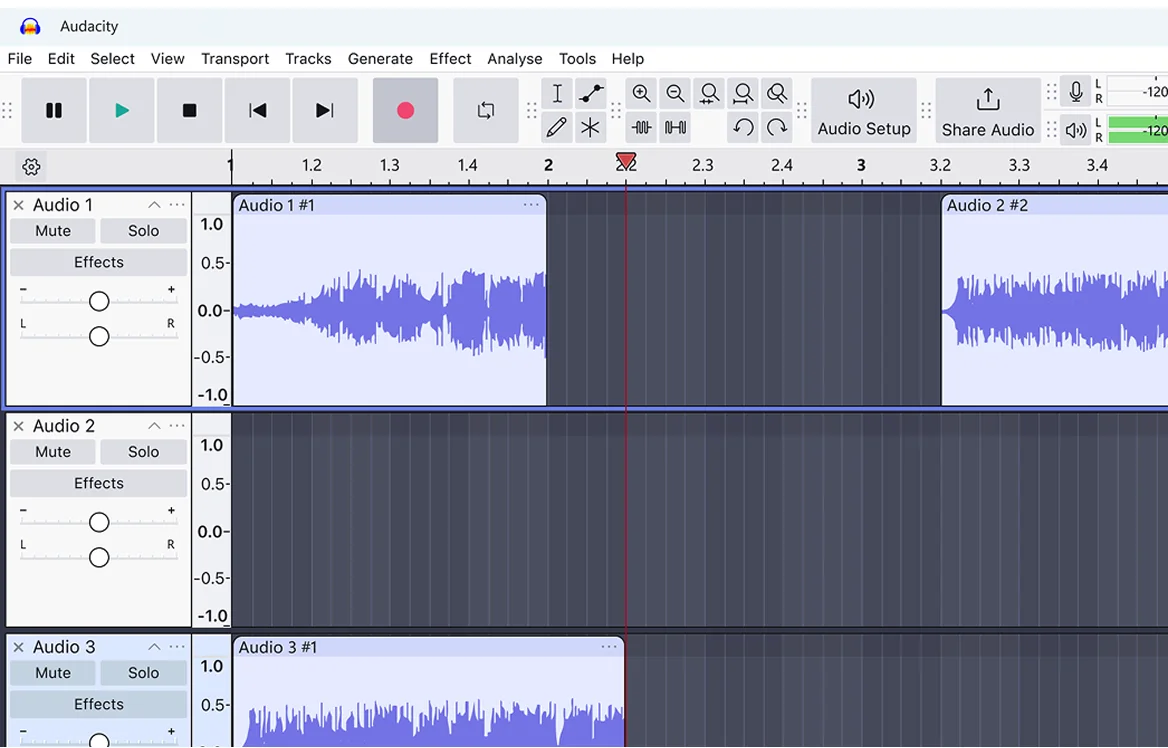Solo the Audio 2 track
The width and height of the screenshot is (1168, 748).
click(x=143, y=451)
